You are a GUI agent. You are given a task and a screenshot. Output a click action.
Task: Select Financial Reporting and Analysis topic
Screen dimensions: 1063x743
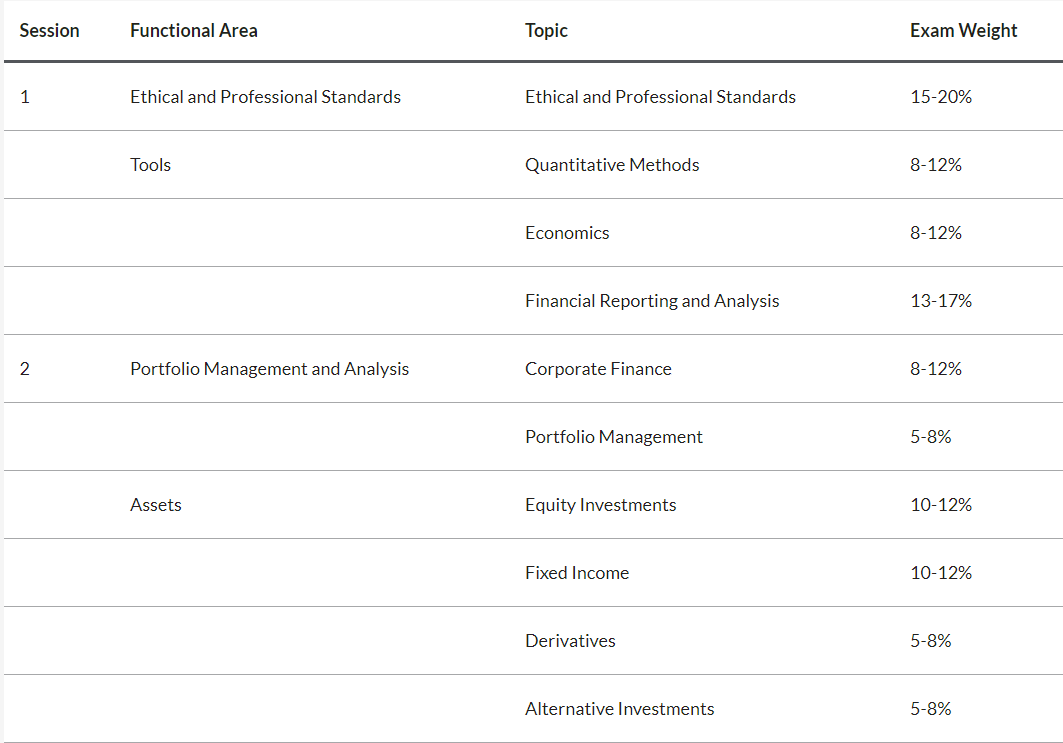pos(652,301)
